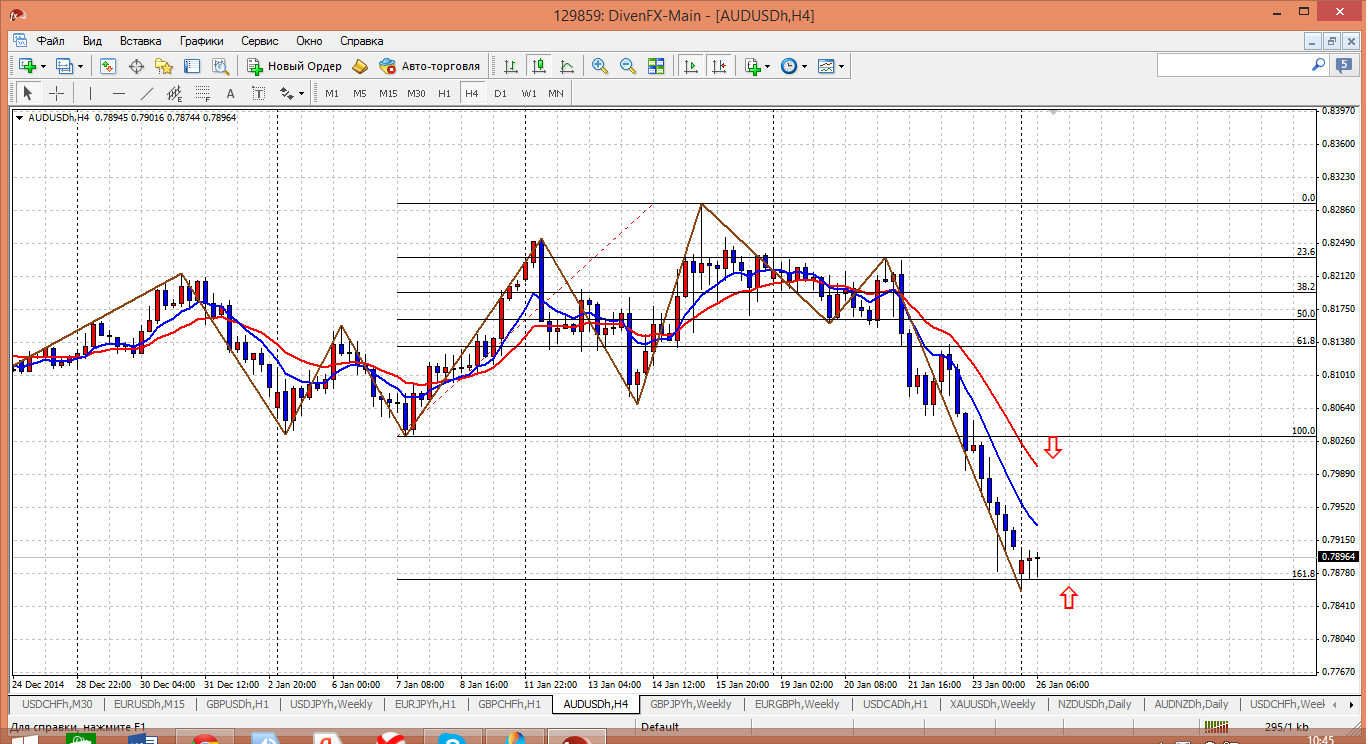
Task: Switch chart to line chart mode
Action: (x=567, y=66)
